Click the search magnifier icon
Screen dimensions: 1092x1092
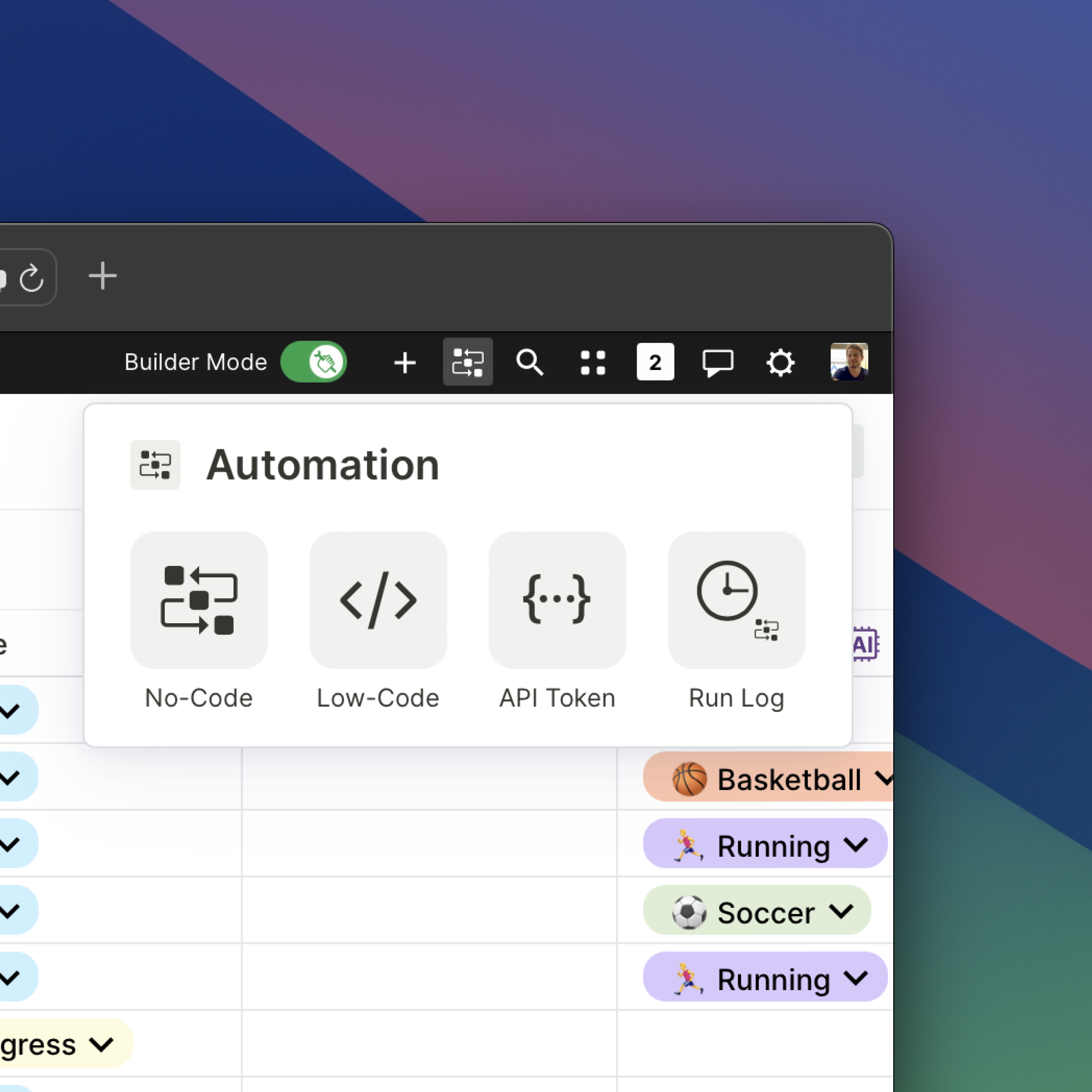tap(529, 362)
